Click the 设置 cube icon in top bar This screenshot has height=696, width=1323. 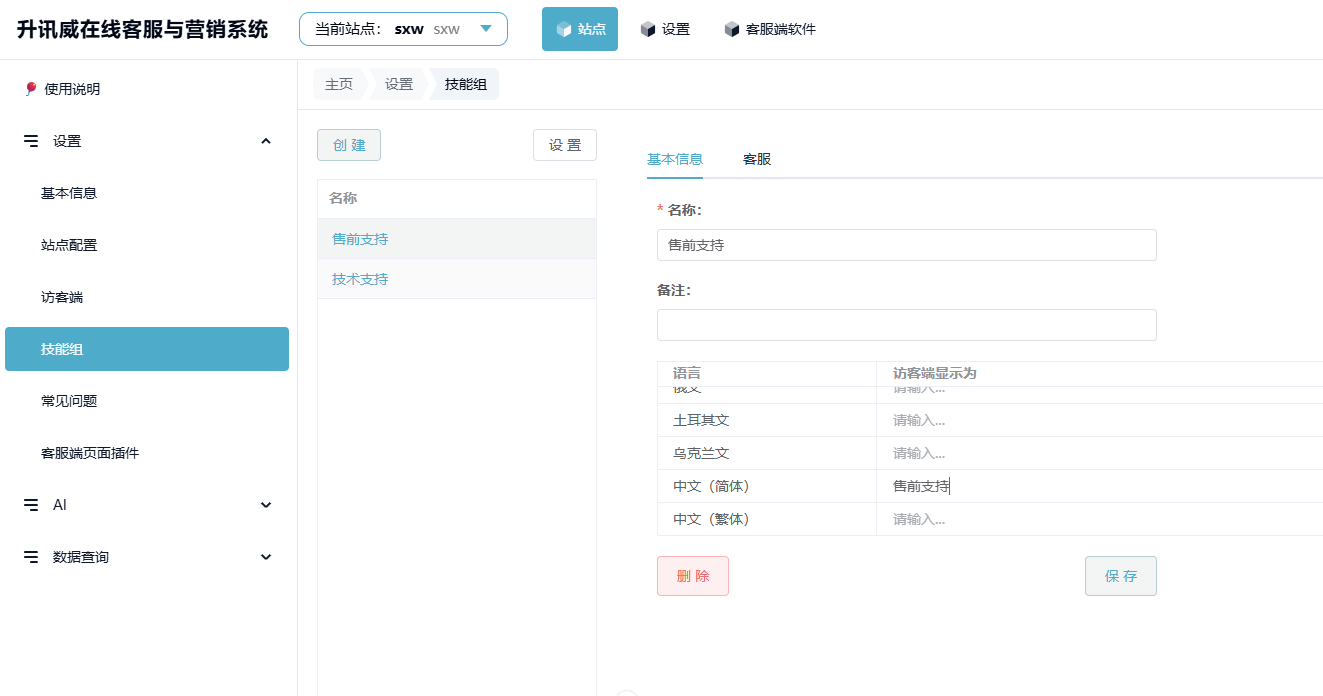coord(648,29)
